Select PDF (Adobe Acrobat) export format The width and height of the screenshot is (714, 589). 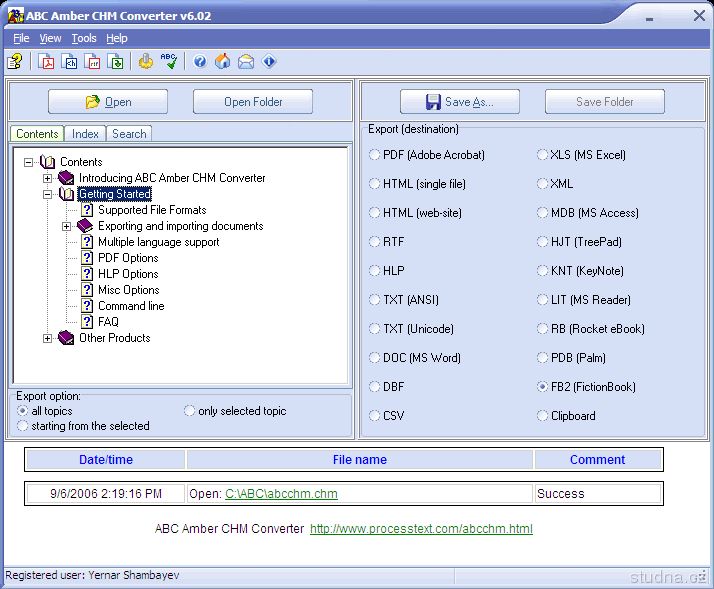click(375, 155)
